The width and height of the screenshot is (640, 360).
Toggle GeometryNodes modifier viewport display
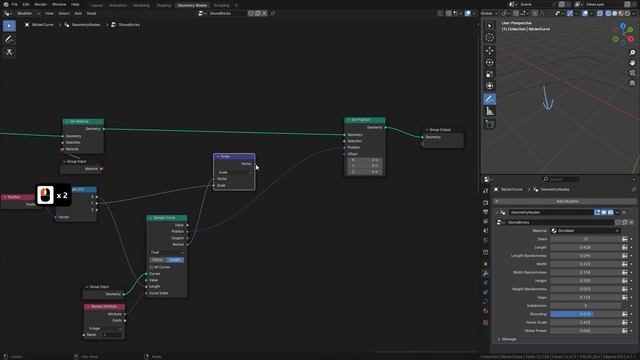[604, 212]
